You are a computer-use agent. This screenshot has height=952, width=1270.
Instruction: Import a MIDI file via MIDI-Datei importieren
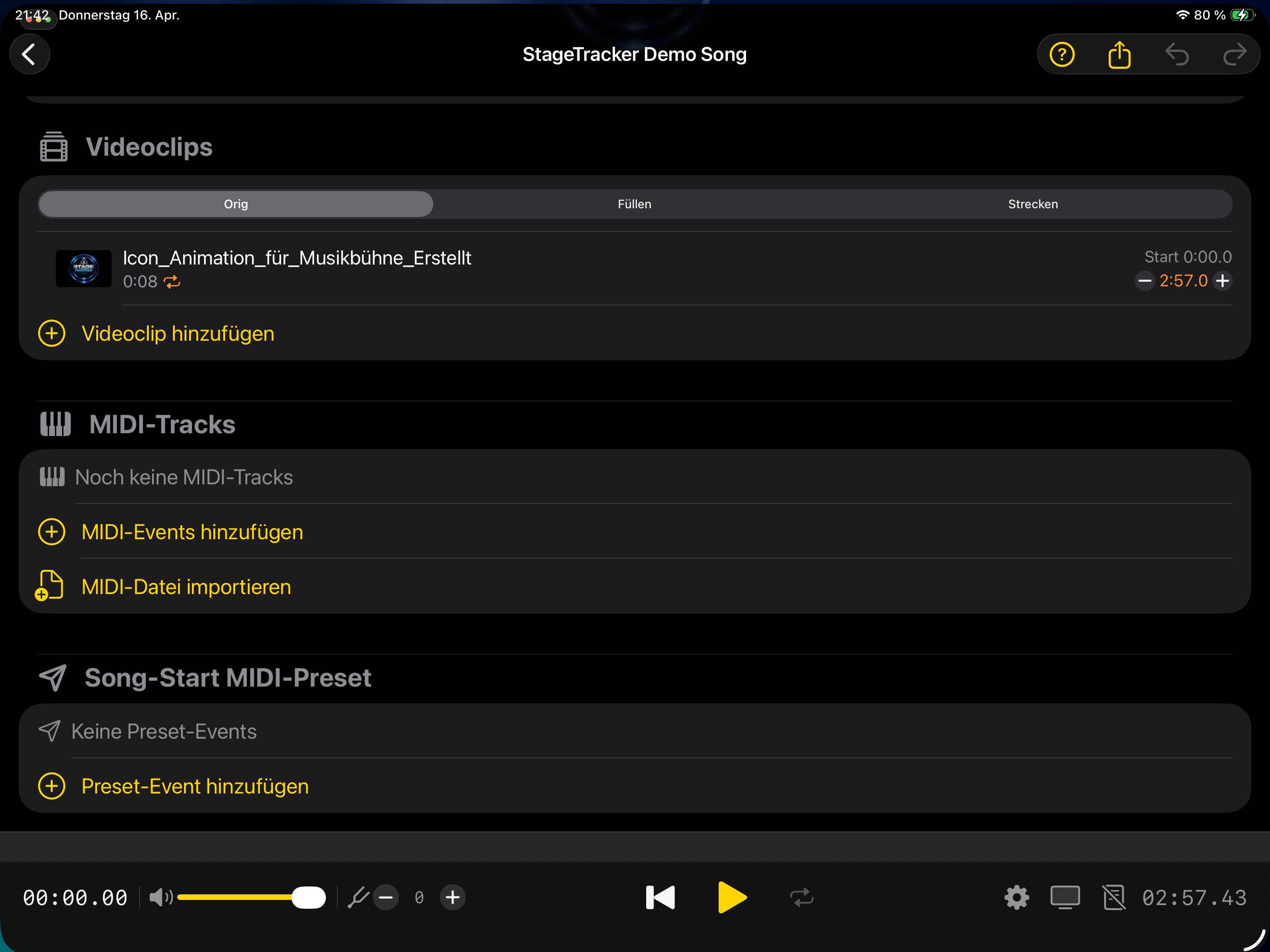pos(186,587)
